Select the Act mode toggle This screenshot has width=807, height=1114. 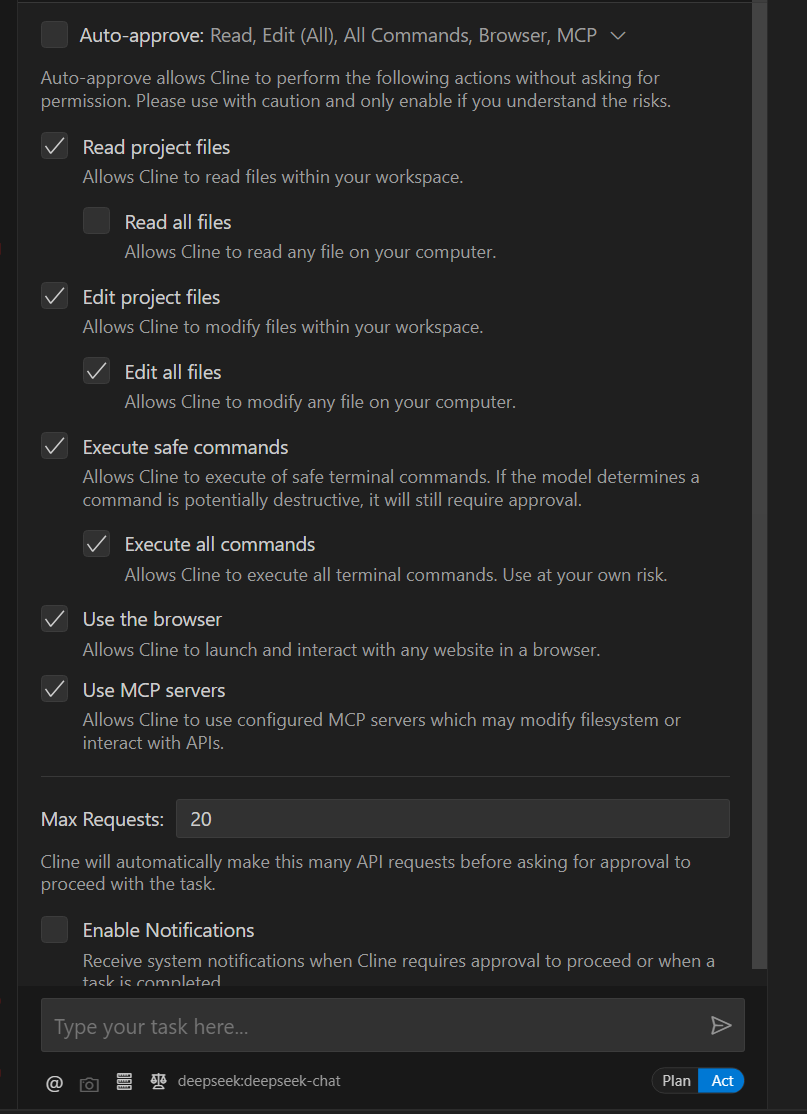[x=722, y=1081]
